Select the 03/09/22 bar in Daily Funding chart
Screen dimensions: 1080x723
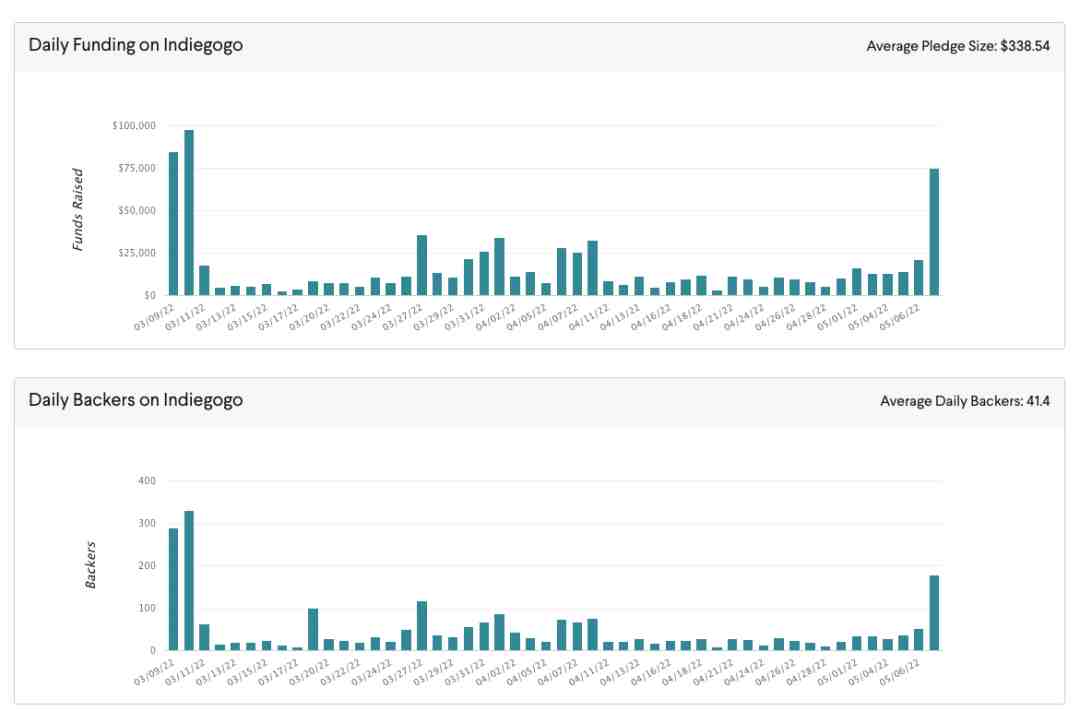point(173,224)
